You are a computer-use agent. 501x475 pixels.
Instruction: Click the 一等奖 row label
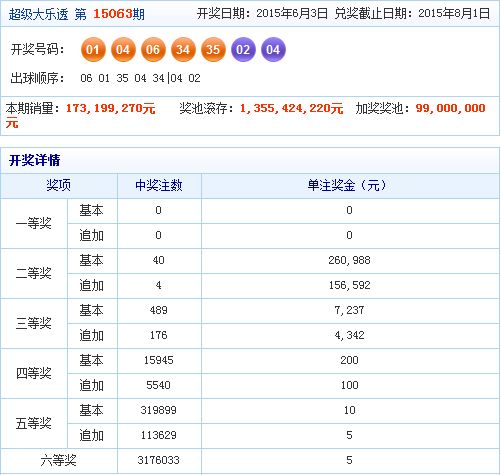coord(34,223)
